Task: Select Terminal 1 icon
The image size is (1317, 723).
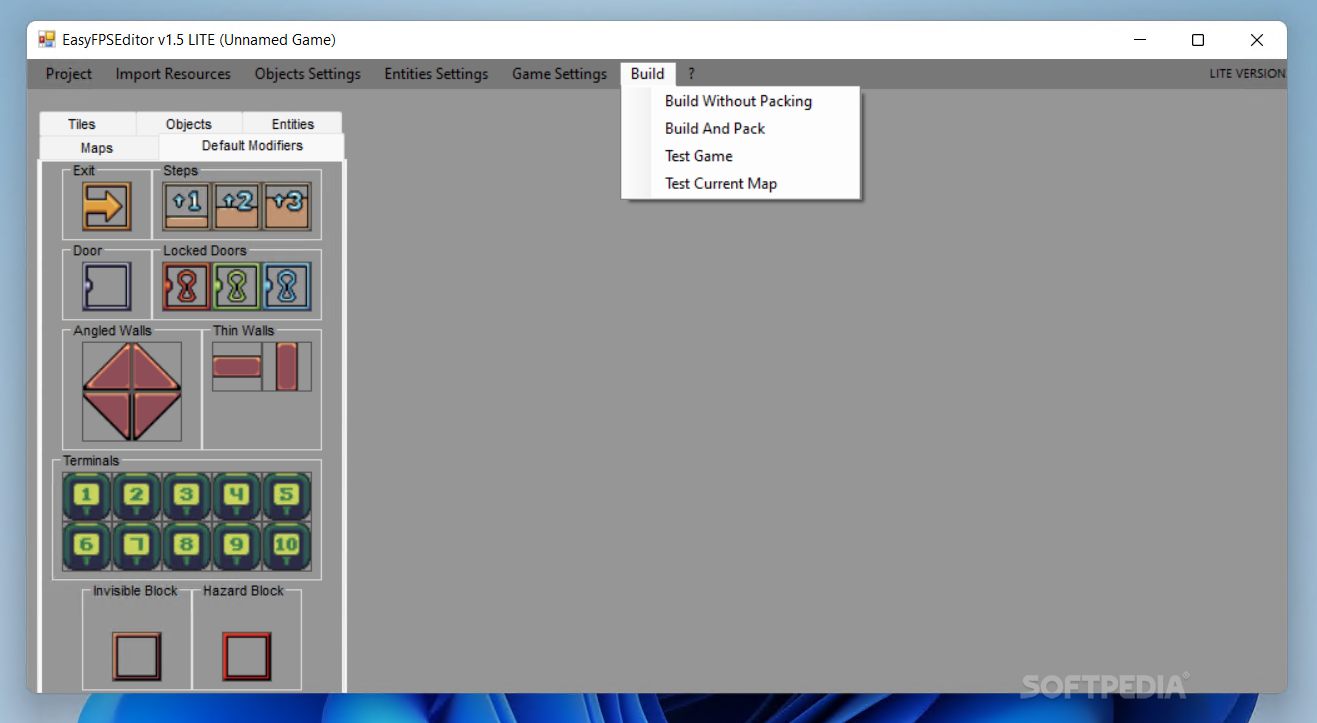Action: [x=87, y=496]
